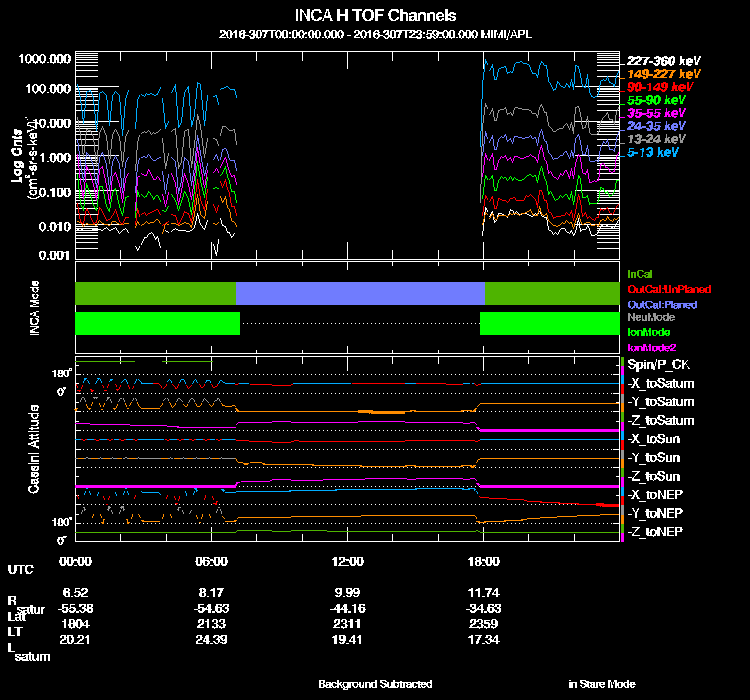The height and width of the screenshot is (700, 750).
Task: Click the blue OutCal:Planed bar segment
Action: point(360,293)
